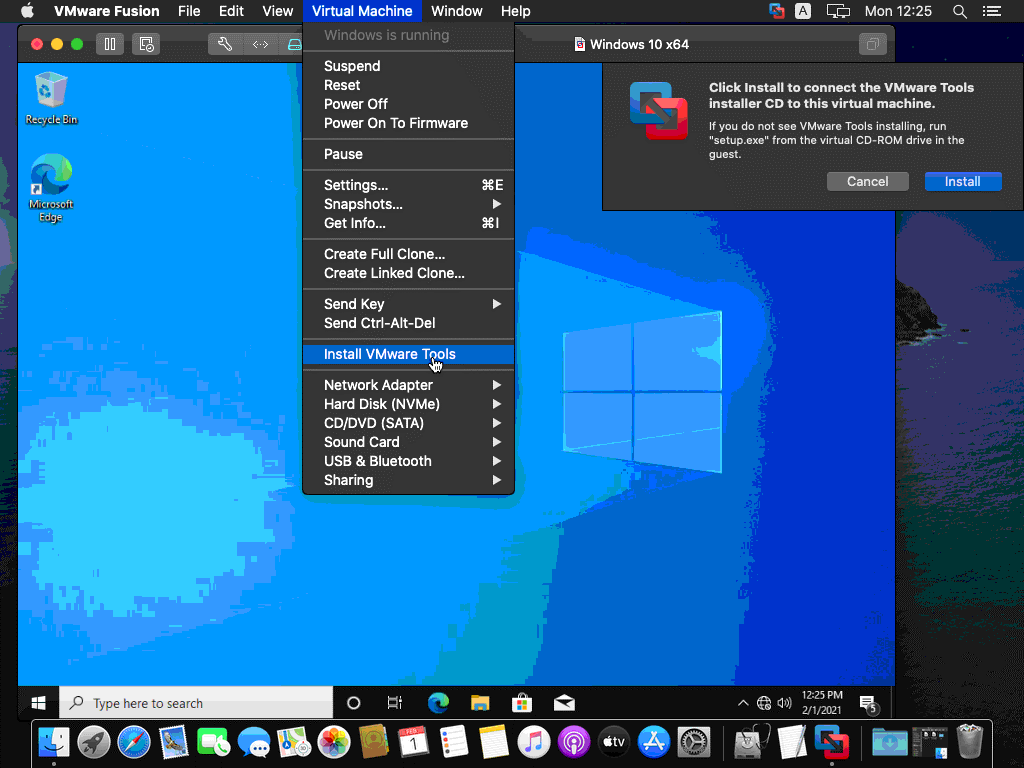Viewport: 1024px width, 768px height.
Task: Toggle the hidden icons arrow in the system tray
Action: tap(743, 702)
